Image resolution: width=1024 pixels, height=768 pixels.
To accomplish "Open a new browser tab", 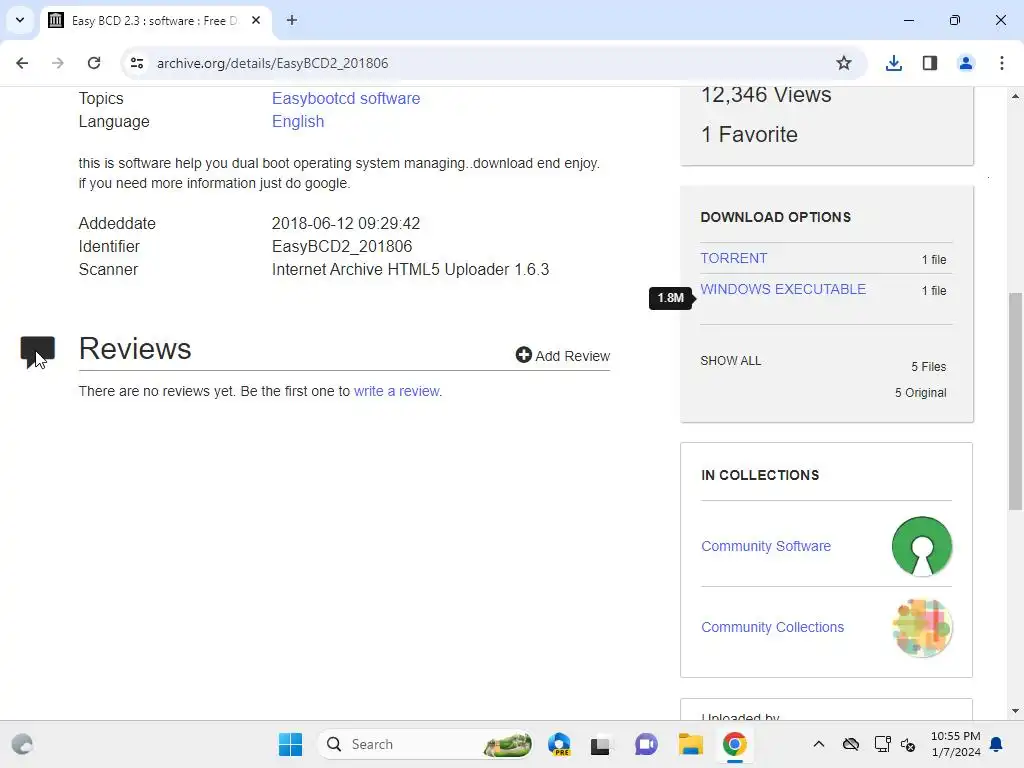I will [292, 20].
